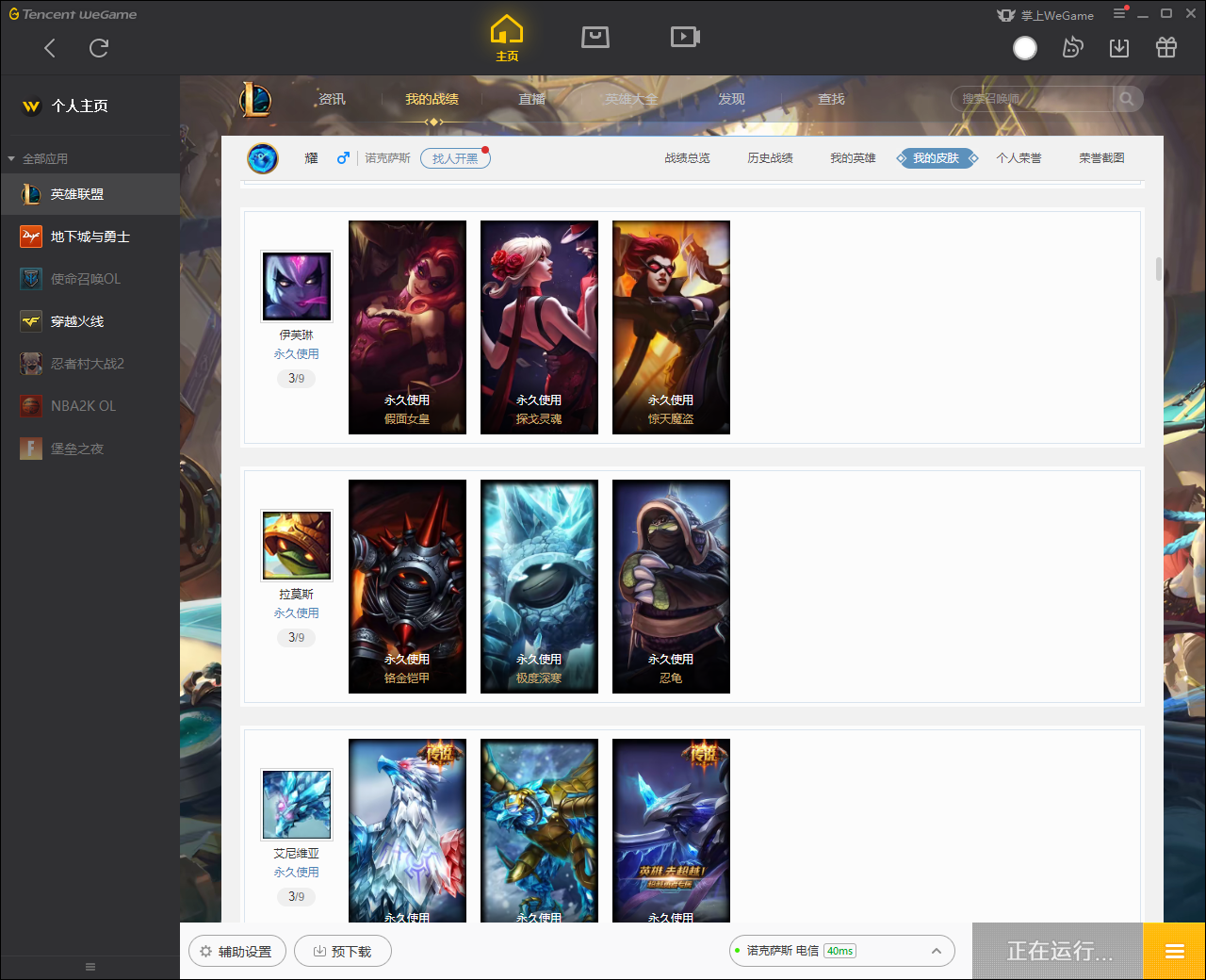Select 穿越火线 in sidebar
The height and width of the screenshot is (980, 1206).
90,321
